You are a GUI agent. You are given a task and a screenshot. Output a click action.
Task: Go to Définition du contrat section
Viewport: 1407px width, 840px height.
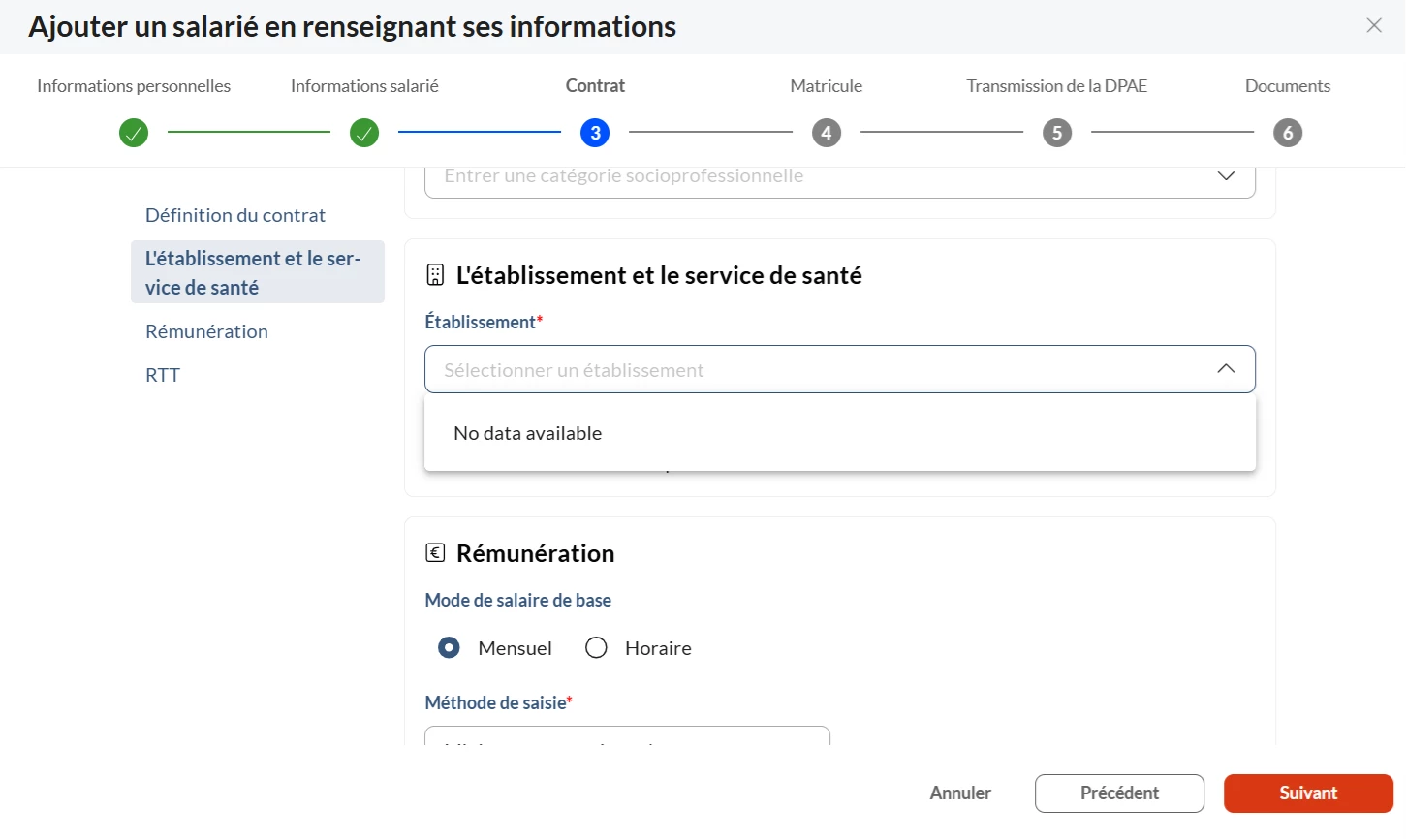[235, 215]
